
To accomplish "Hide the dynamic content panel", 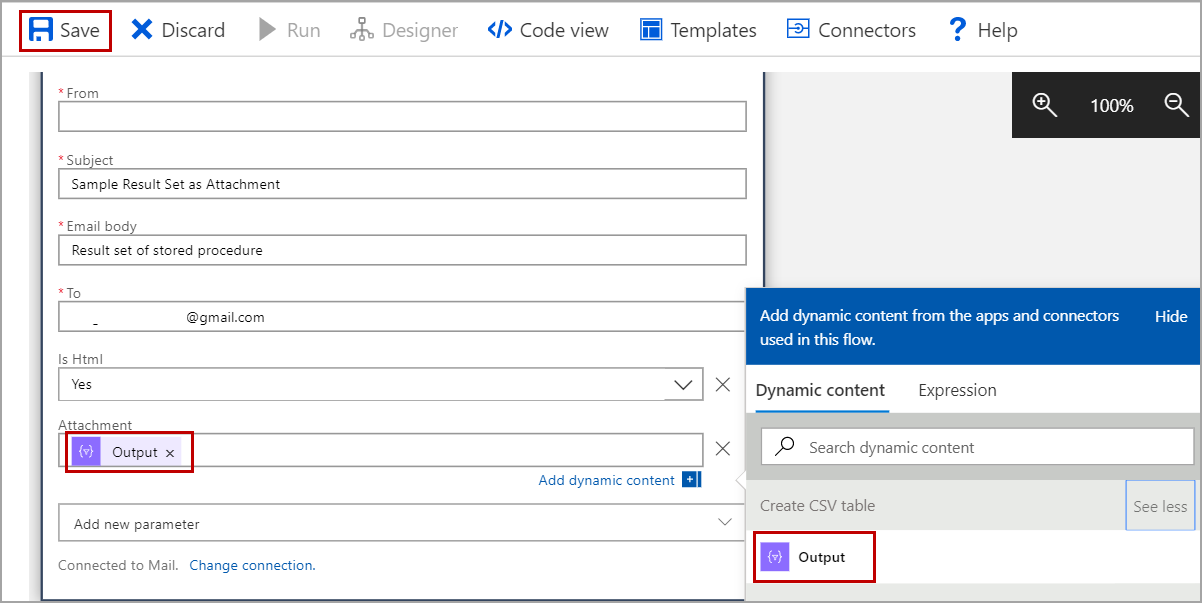I will click(1171, 316).
